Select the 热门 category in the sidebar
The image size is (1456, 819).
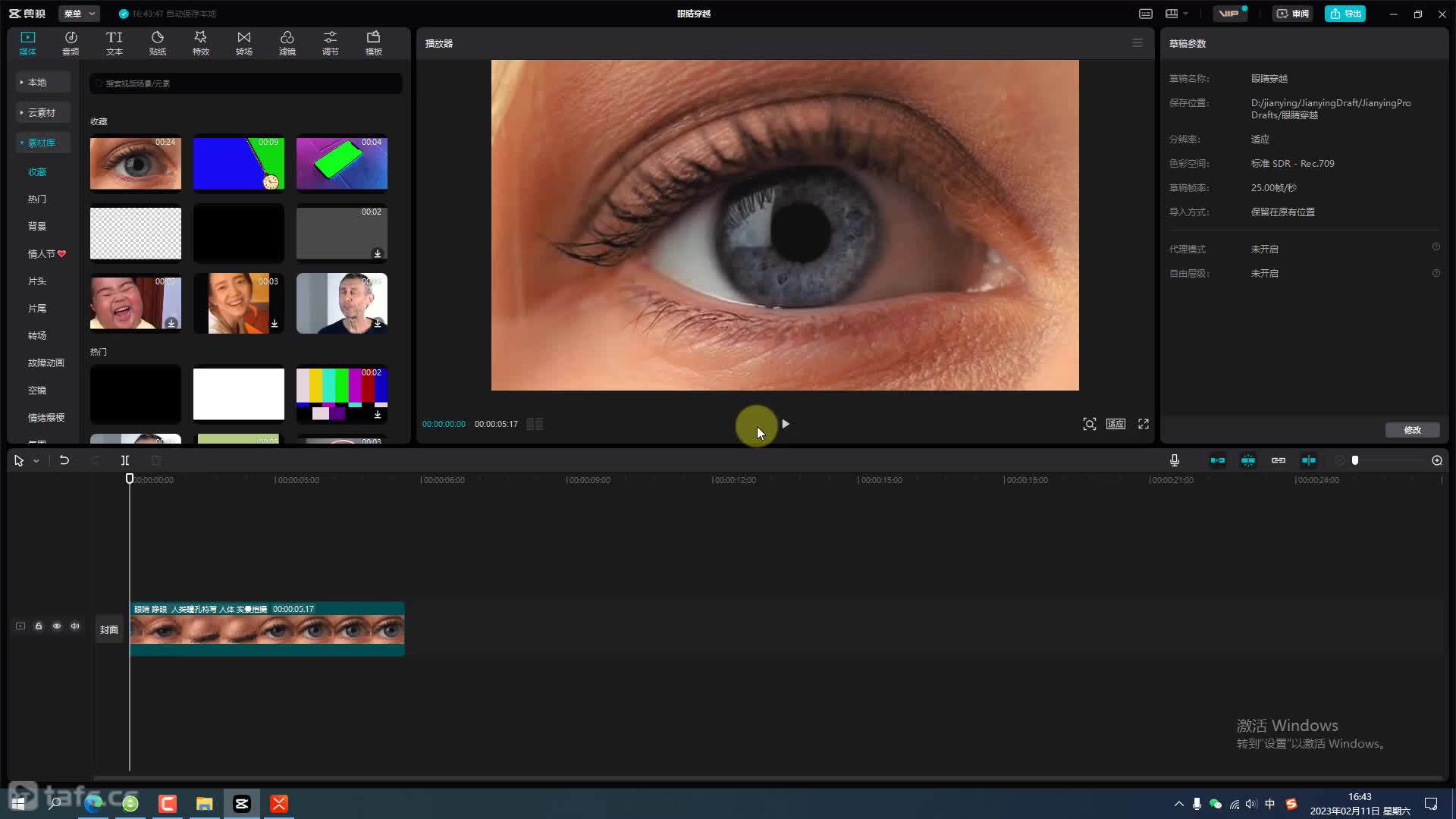pyautogui.click(x=37, y=199)
